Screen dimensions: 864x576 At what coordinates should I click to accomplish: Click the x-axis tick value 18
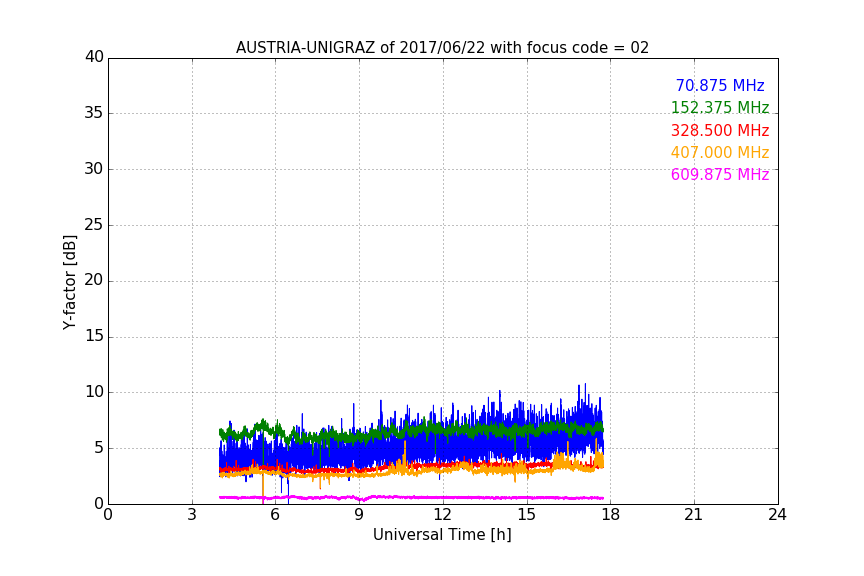click(610, 515)
